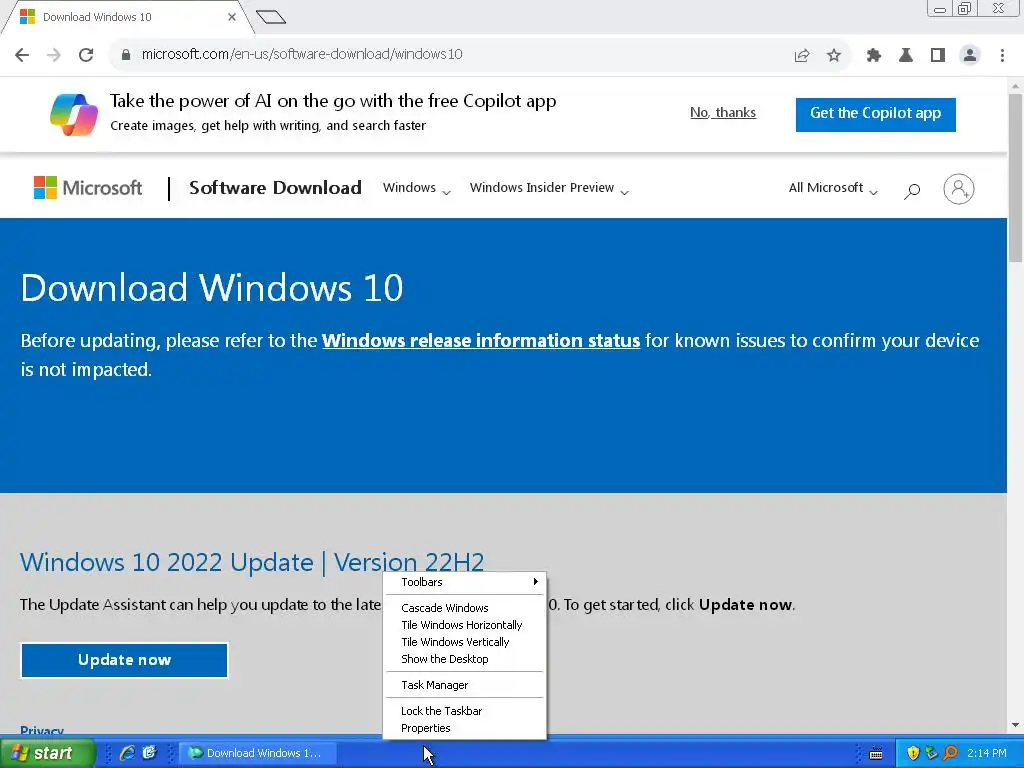The height and width of the screenshot is (768, 1024).
Task: Click the Microsoft logo
Action: [x=88, y=188]
